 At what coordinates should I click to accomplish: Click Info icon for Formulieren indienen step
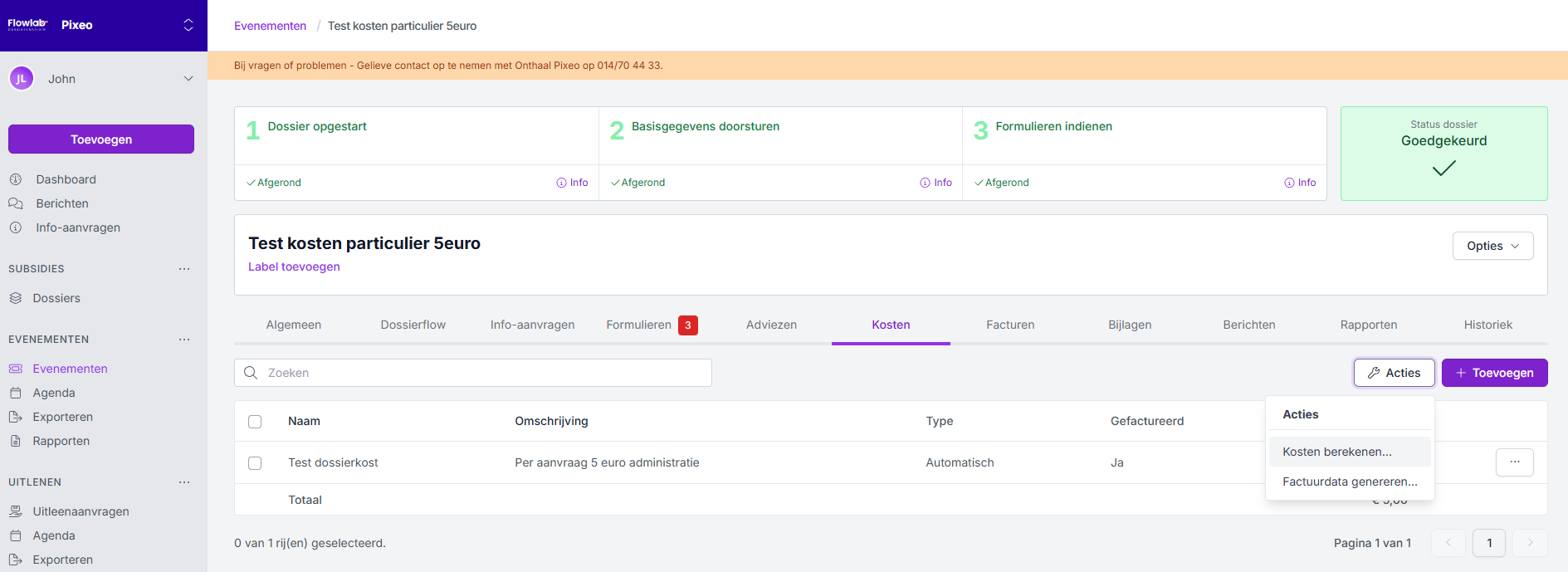[x=1289, y=183]
